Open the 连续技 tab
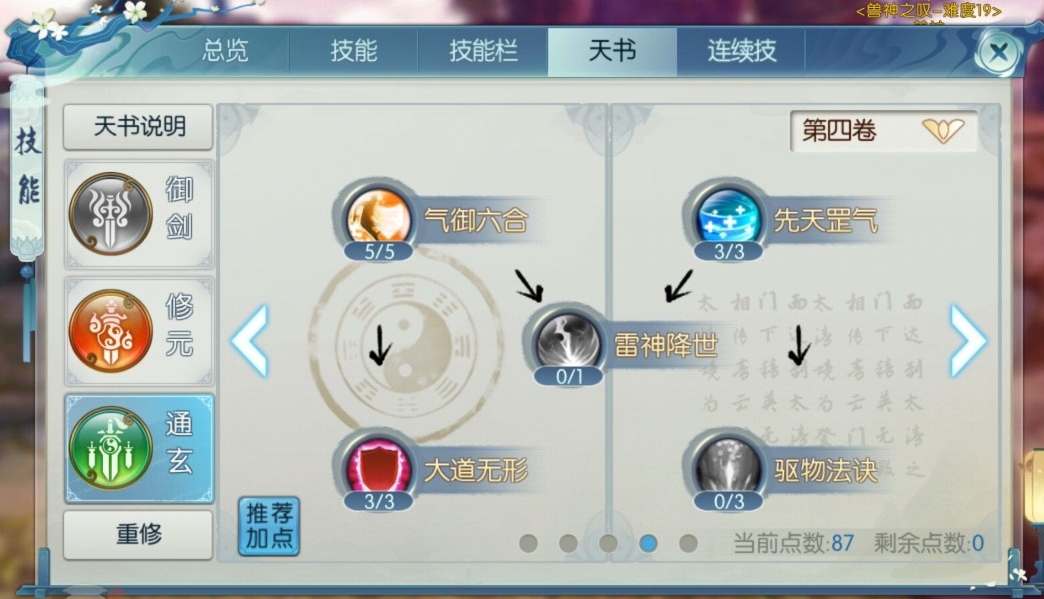The image size is (1044, 599). [741, 51]
